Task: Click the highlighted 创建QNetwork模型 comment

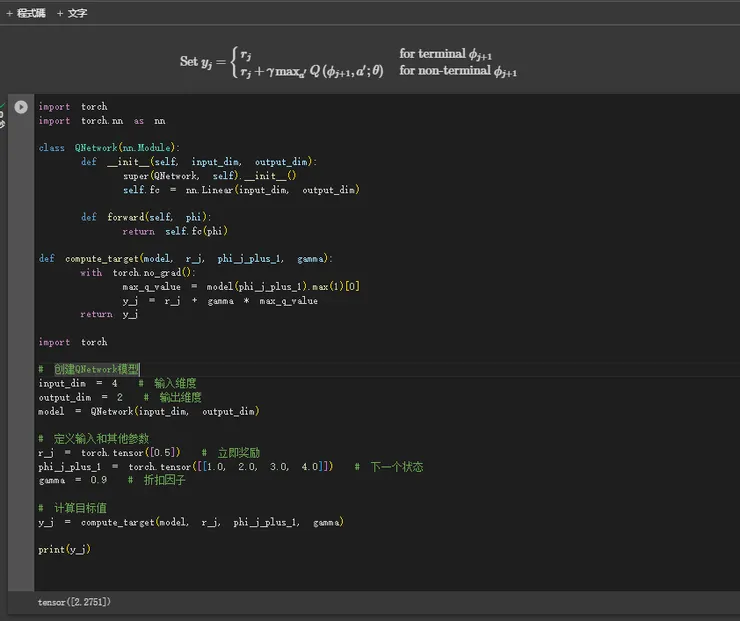Action: (x=96, y=369)
